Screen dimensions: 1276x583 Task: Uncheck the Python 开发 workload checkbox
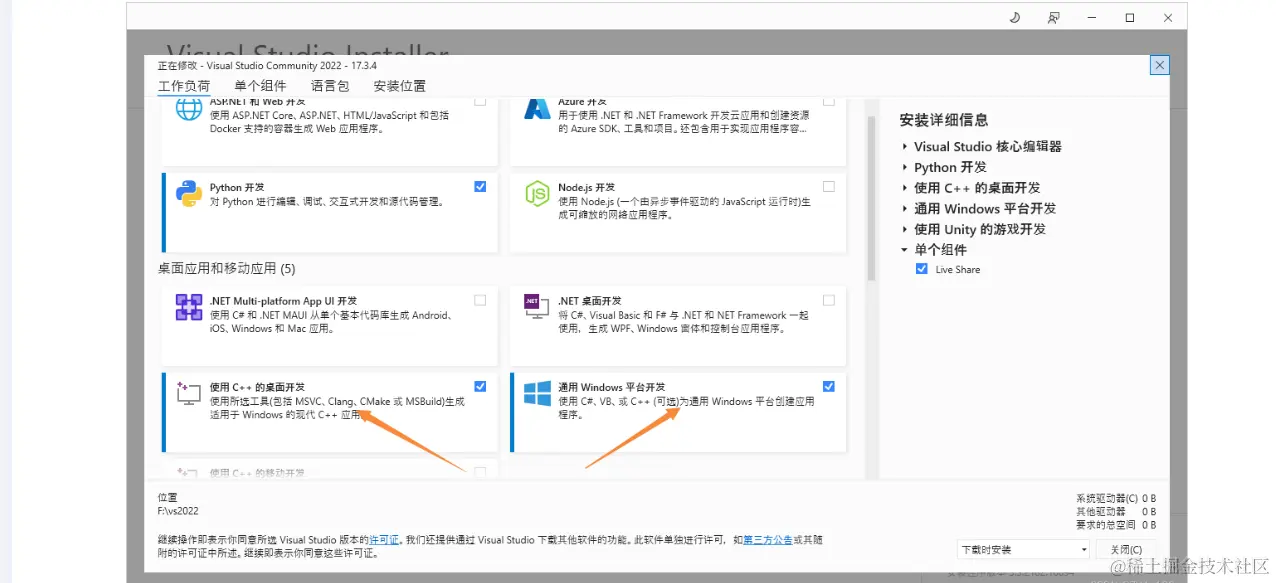(480, 186)
